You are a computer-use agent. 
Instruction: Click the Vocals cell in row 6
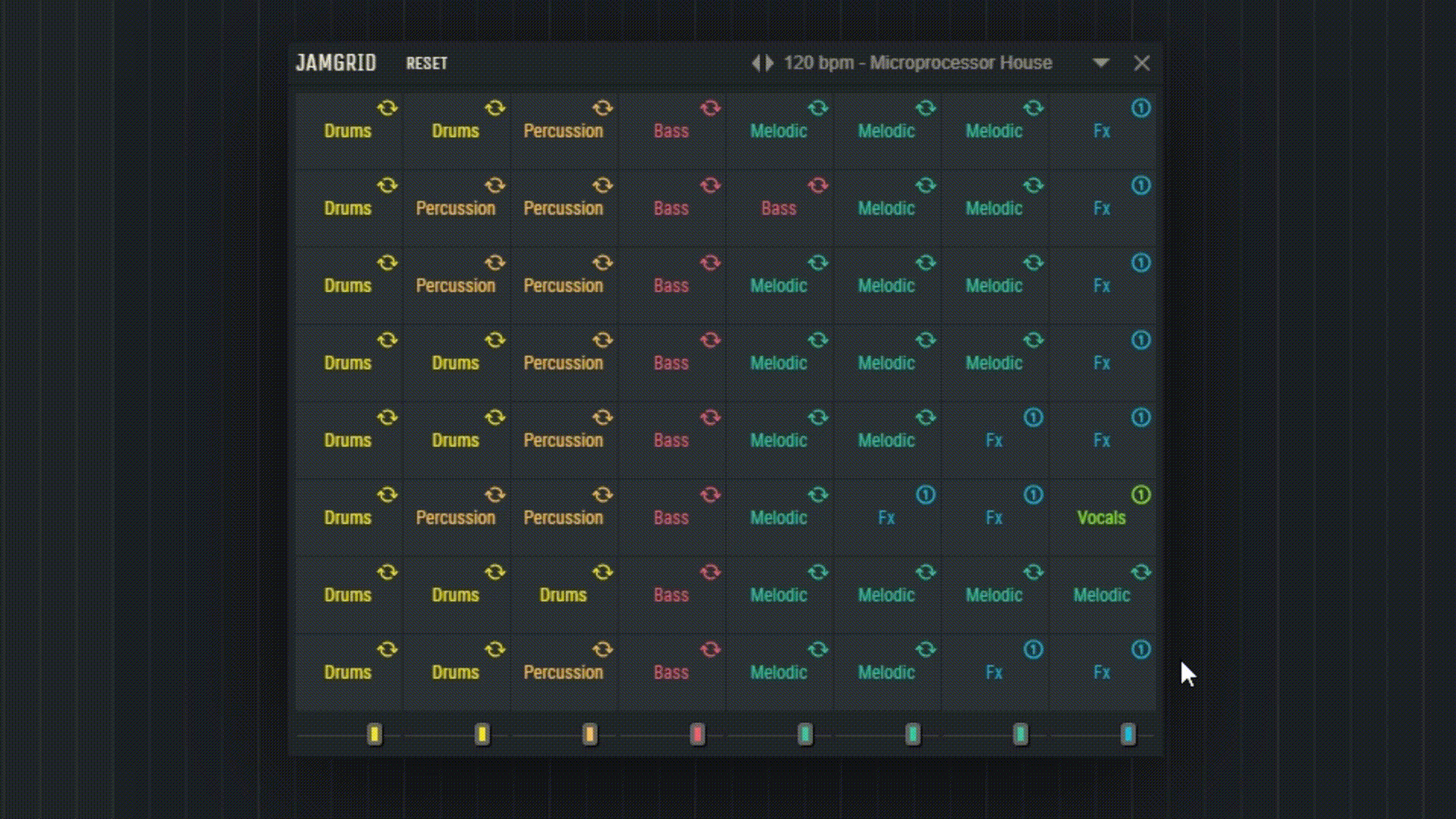tap(1101, 517)
